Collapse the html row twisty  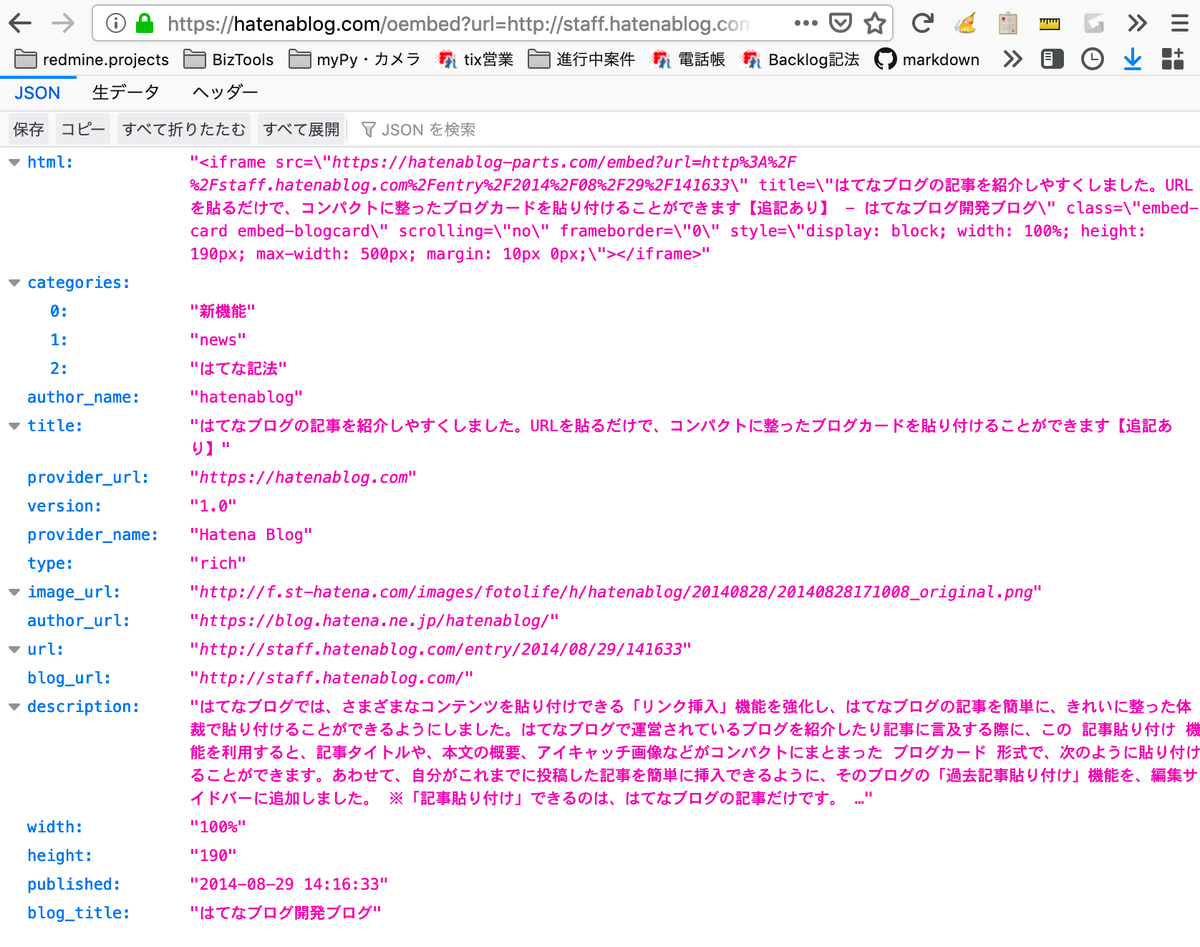pos(14,162)
